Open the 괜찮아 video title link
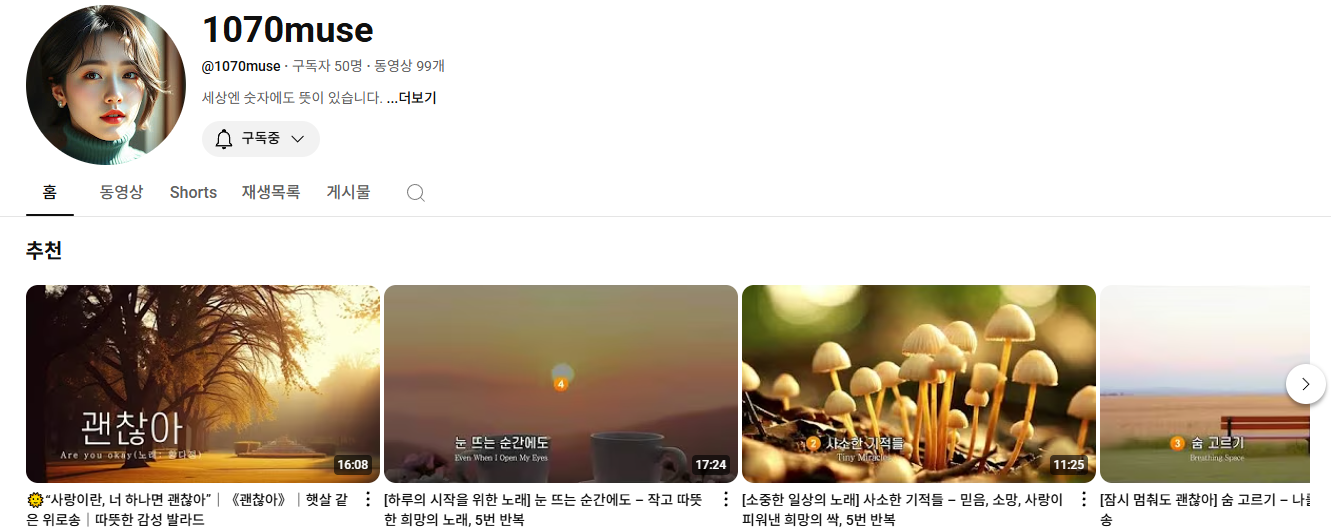Viewport: 1331px width, 532px height. (190, 509)
